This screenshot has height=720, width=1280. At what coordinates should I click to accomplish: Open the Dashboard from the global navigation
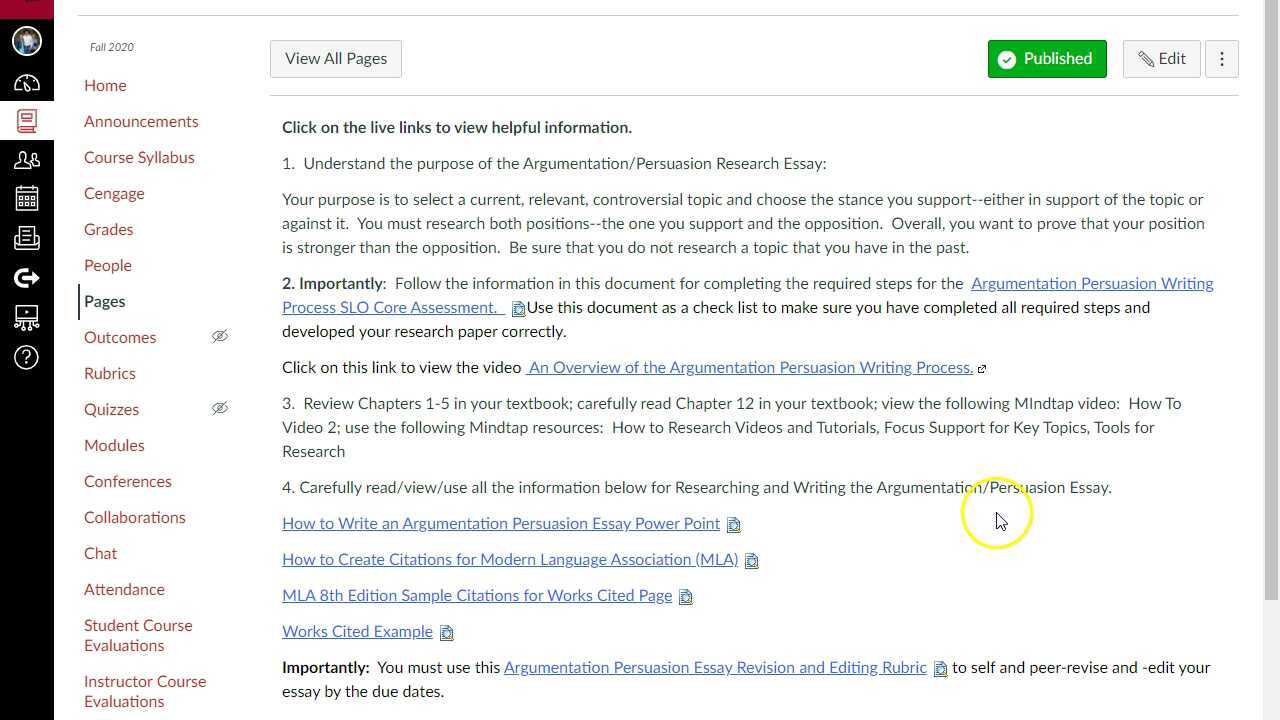point(26,83)
